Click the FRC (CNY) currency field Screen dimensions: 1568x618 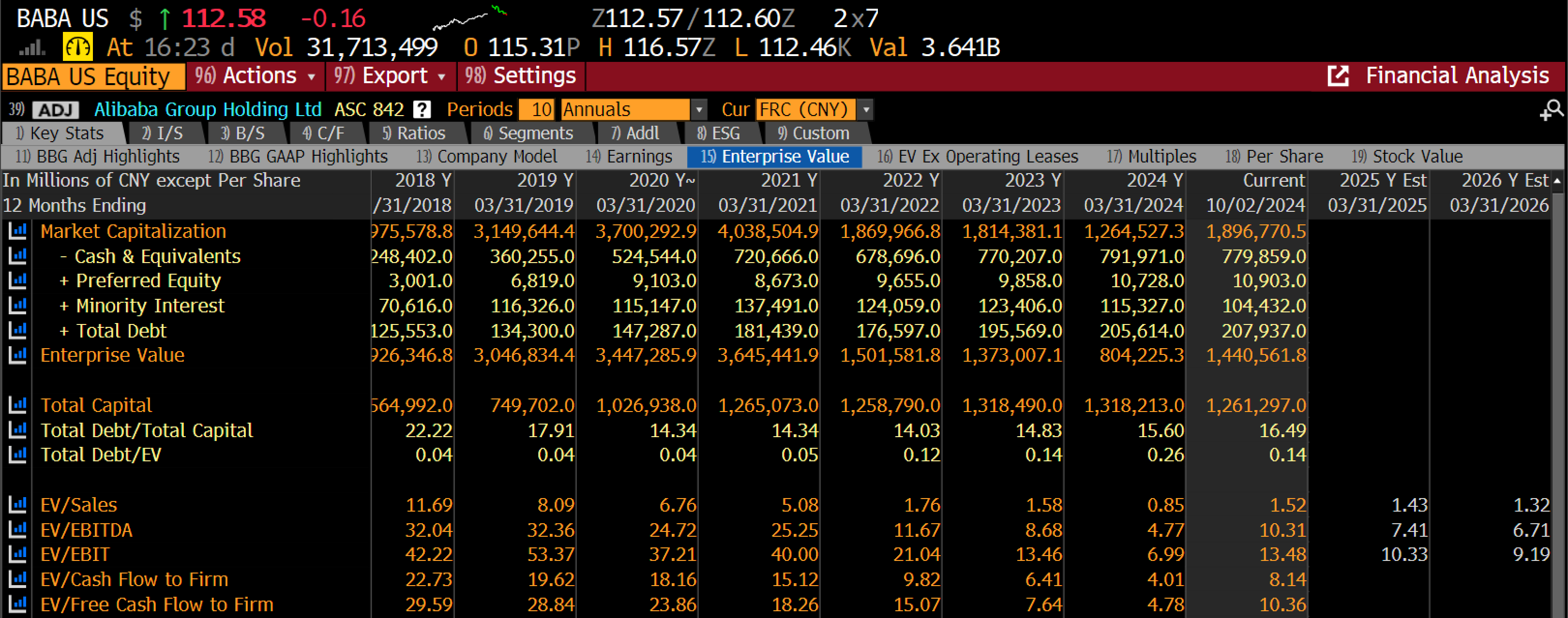pos(805,110)
